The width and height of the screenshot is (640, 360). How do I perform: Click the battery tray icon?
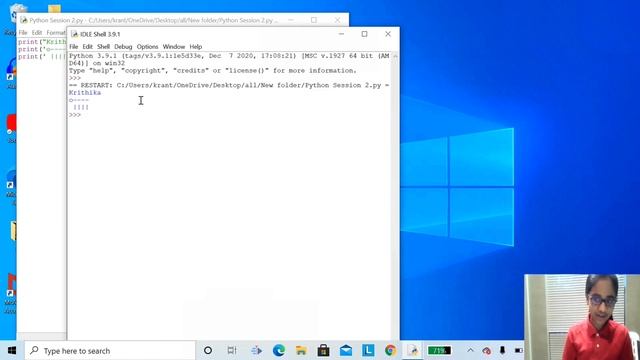coord(518,350)
